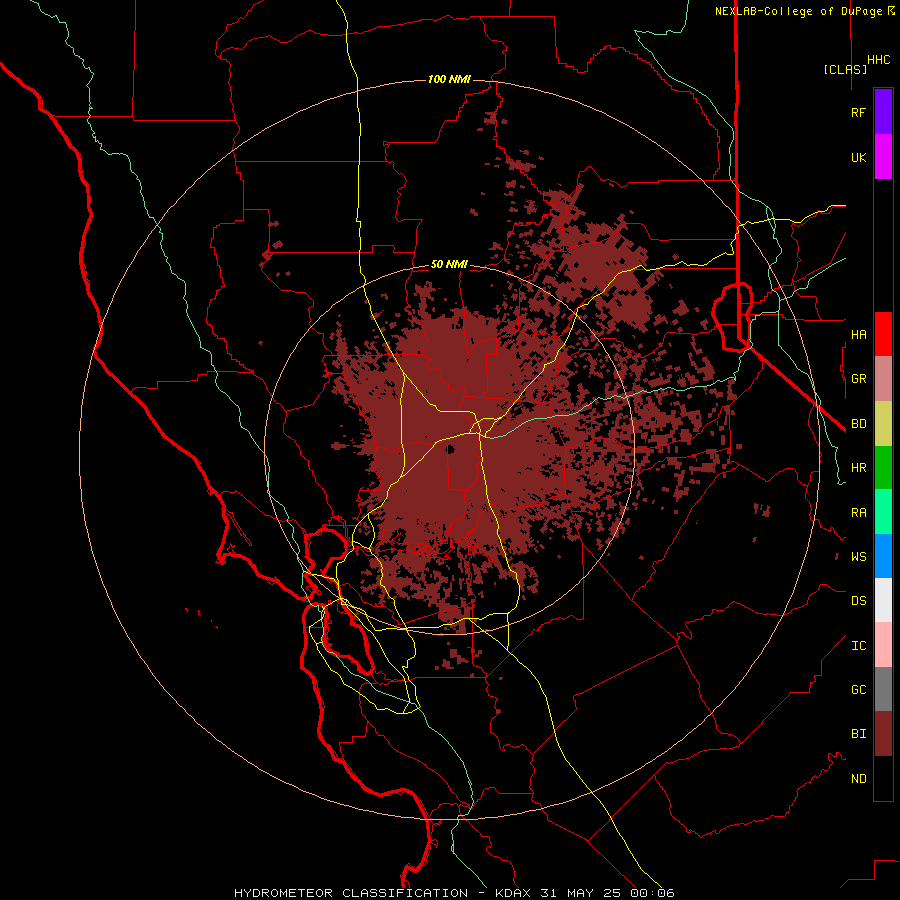Click the RF purple legend swatch
900x900 pixels.
point(883,112)
